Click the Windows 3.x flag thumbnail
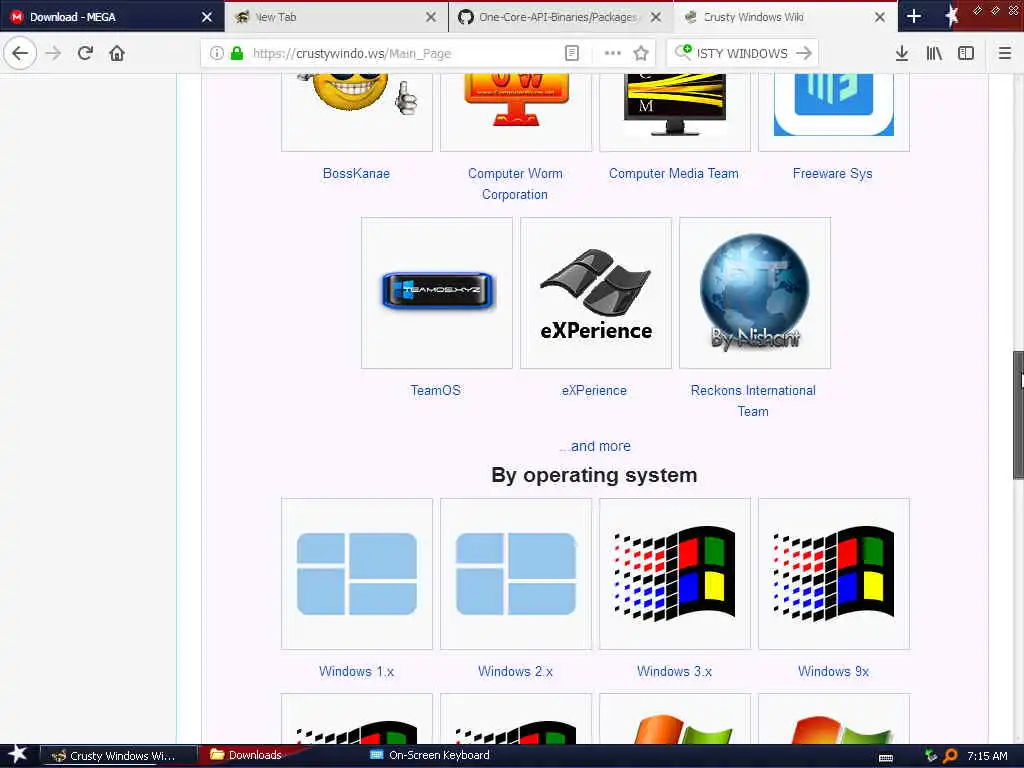1024x768 pixels. tap(675, 574)
